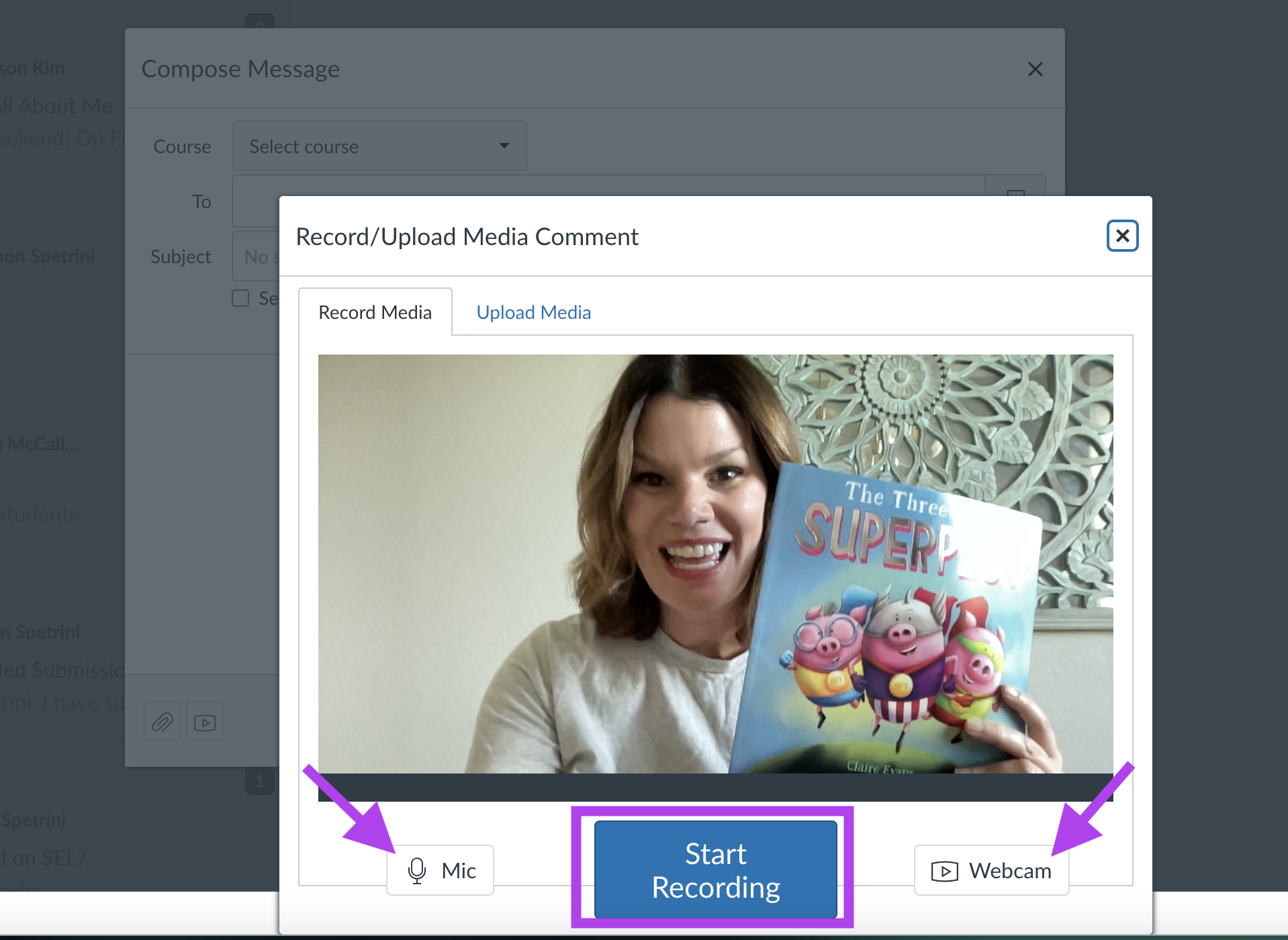Switch to the Upload Media tab
The height and width of the screenshot is (940, 1288).
[x=533, y=312]
